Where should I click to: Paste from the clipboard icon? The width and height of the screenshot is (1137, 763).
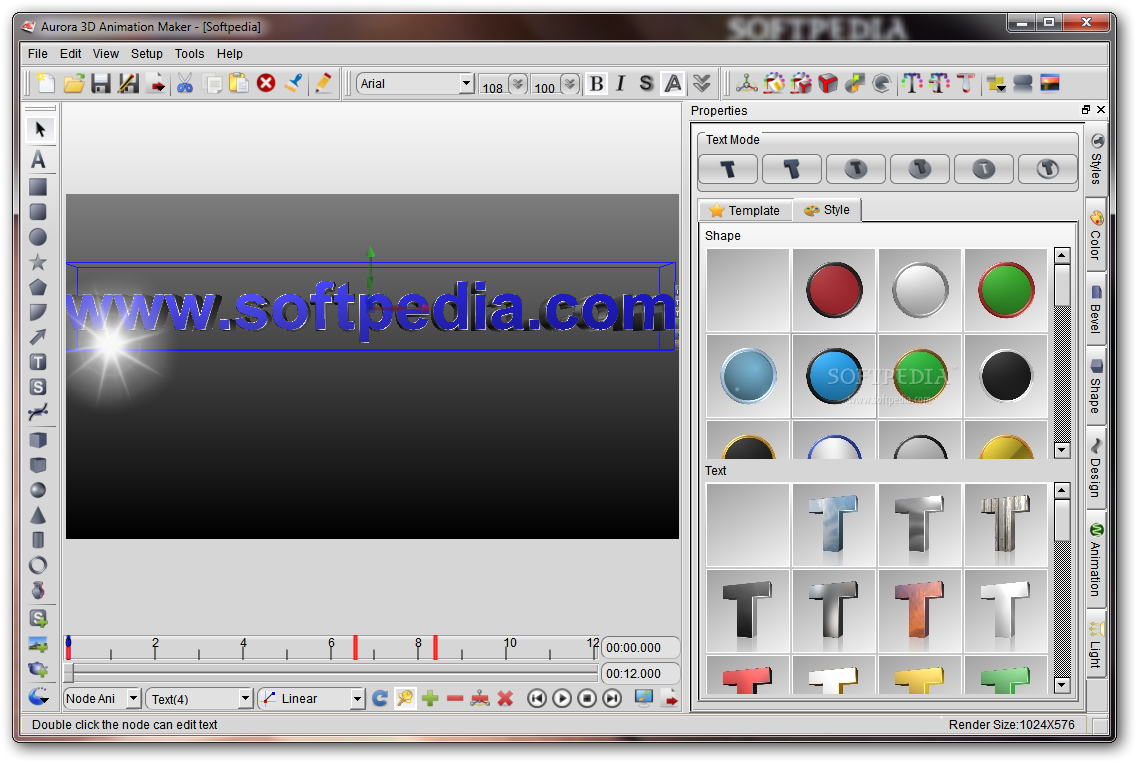tap(239, 83)
